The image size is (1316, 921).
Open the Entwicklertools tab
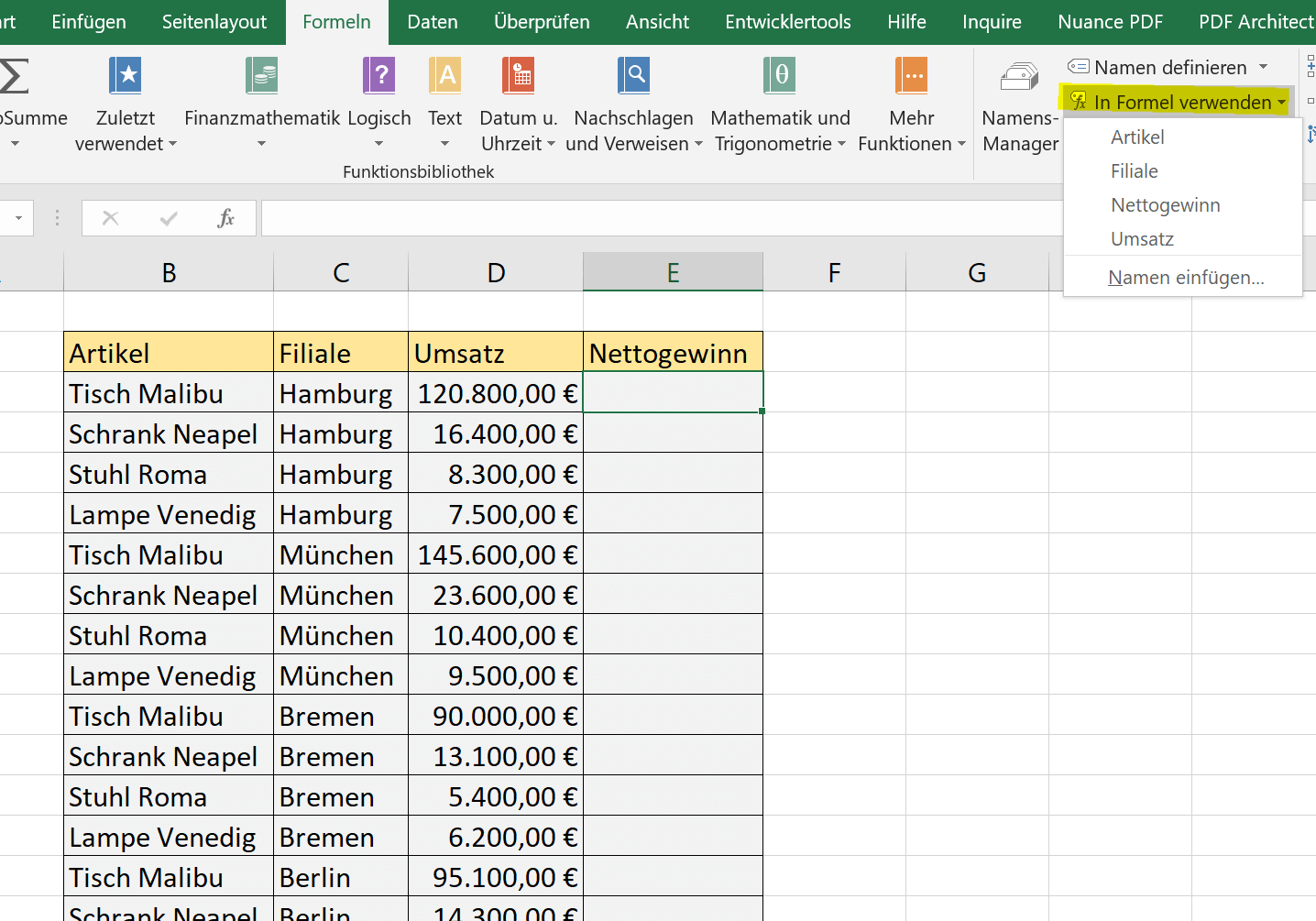(788, 22)
